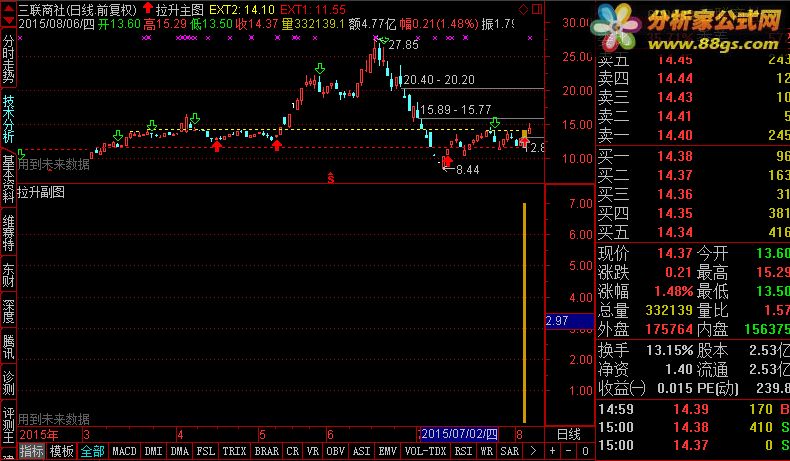Screen dimensions: 790x461
Task: Switch to TRIX indicator
Action: pyautogui.click(x=234, y=451)
